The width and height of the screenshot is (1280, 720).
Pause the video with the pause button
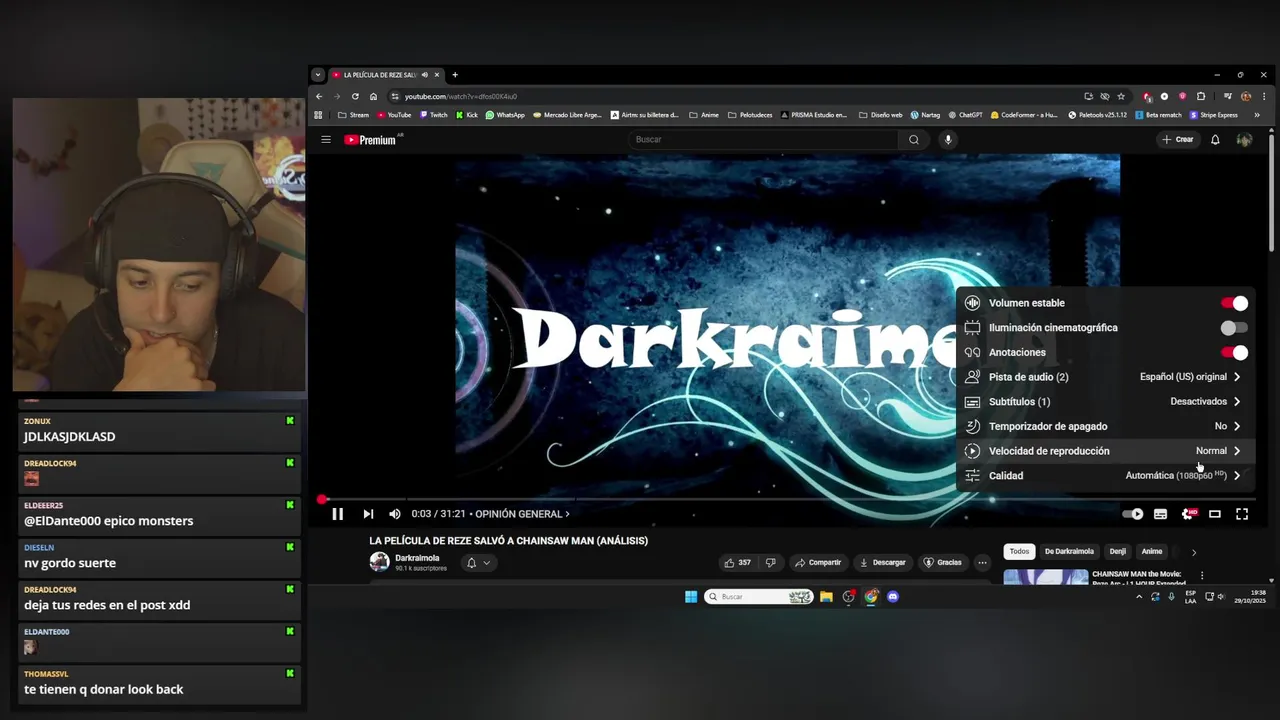[x=337, y=514]
